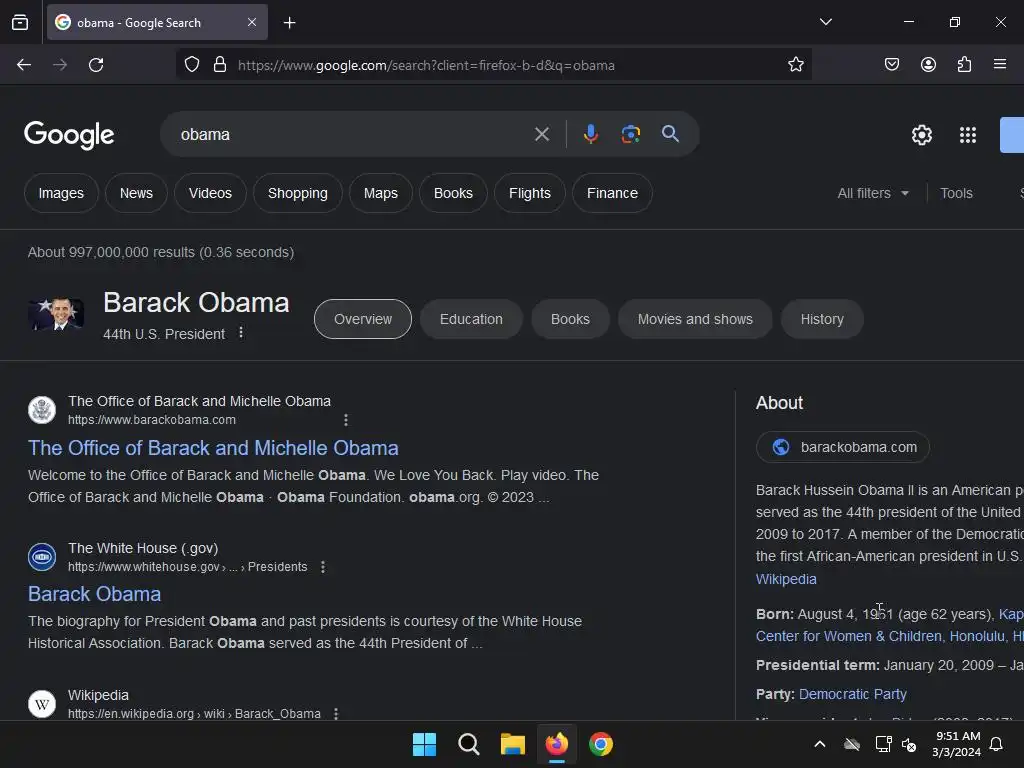This screenshot has height=768, width=1024.
Task: Open Google quick settings gear
Action: 921,135
